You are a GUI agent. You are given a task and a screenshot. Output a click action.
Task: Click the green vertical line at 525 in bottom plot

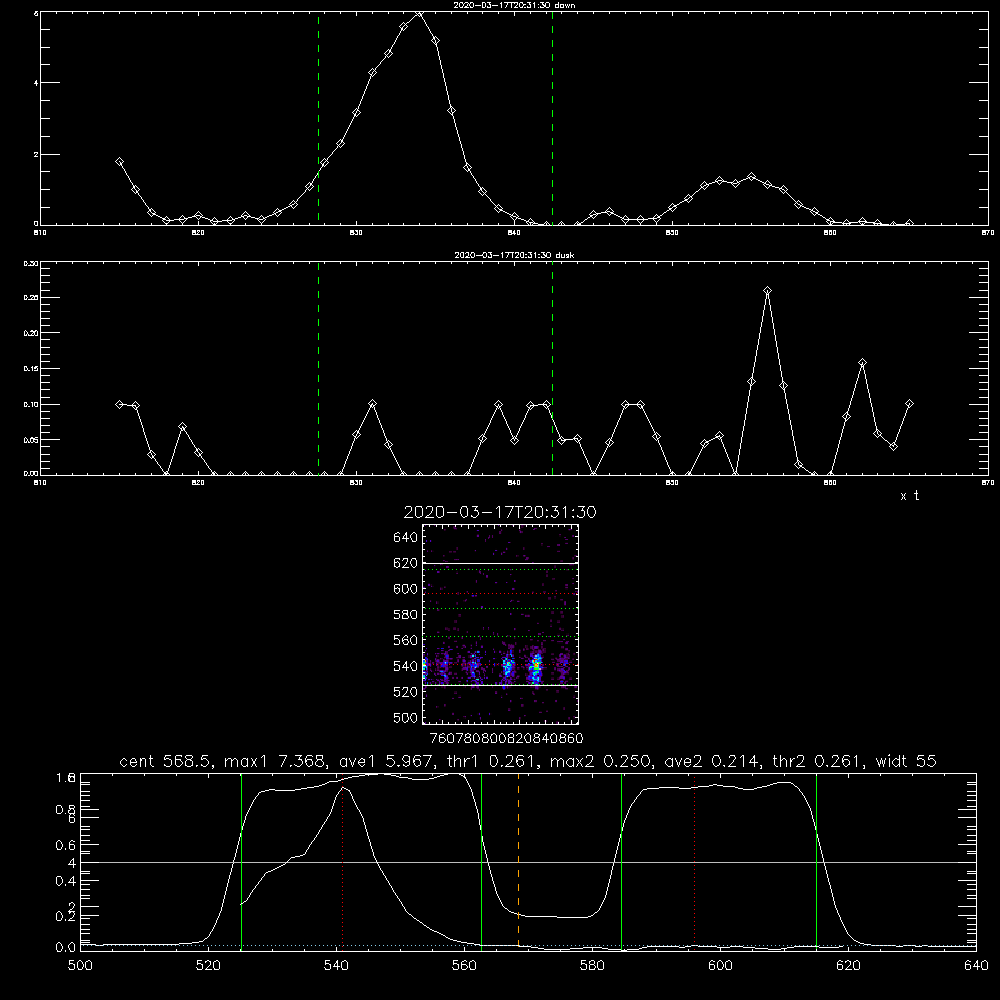click(241, 861)
